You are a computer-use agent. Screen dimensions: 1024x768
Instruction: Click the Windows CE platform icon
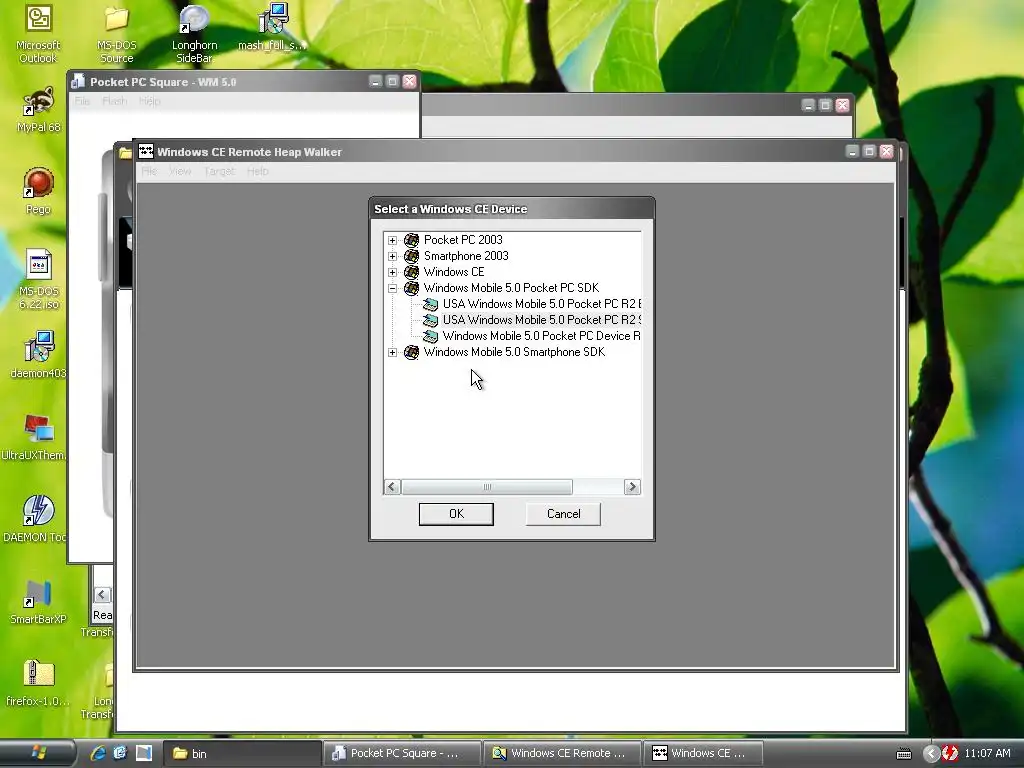click(411, 272)
